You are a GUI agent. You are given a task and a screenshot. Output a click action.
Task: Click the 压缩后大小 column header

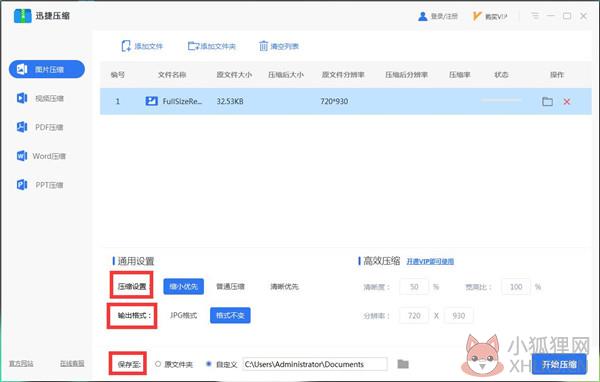pos(286,75)
